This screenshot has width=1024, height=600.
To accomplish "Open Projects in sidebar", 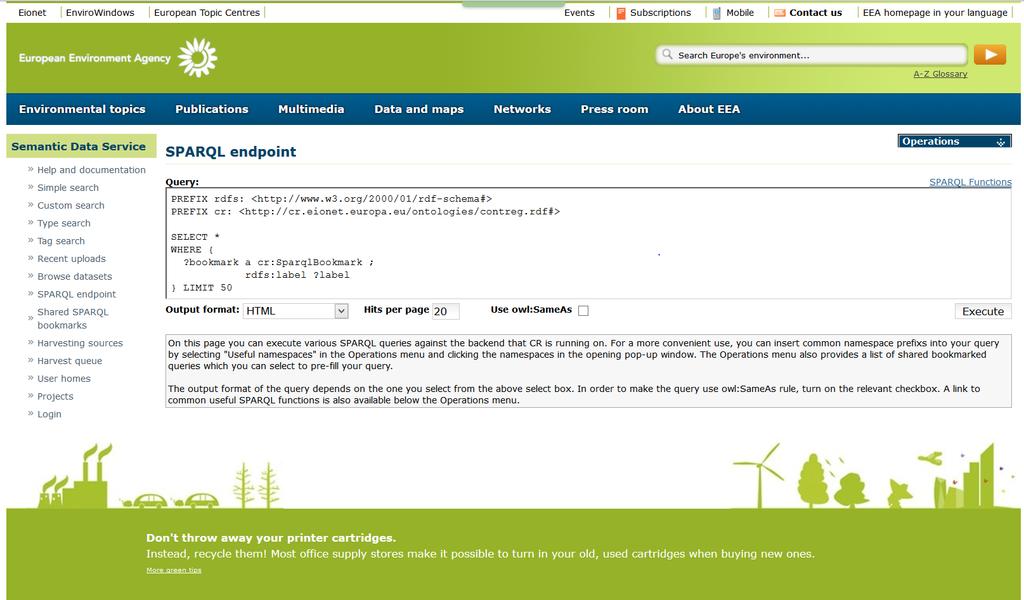I will [x=55, y=396].
